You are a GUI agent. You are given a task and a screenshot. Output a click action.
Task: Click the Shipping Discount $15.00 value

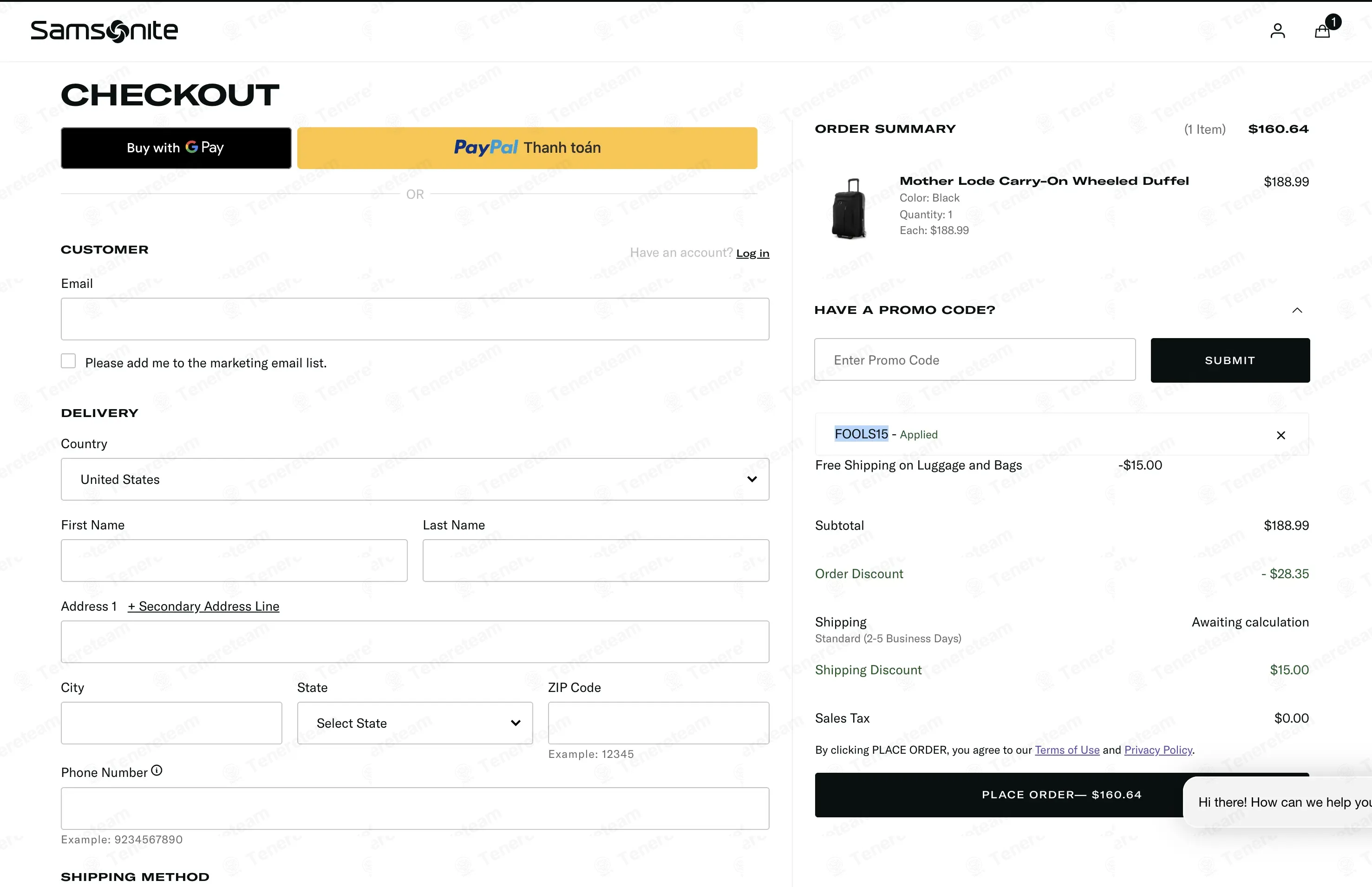coord(1289,670)
